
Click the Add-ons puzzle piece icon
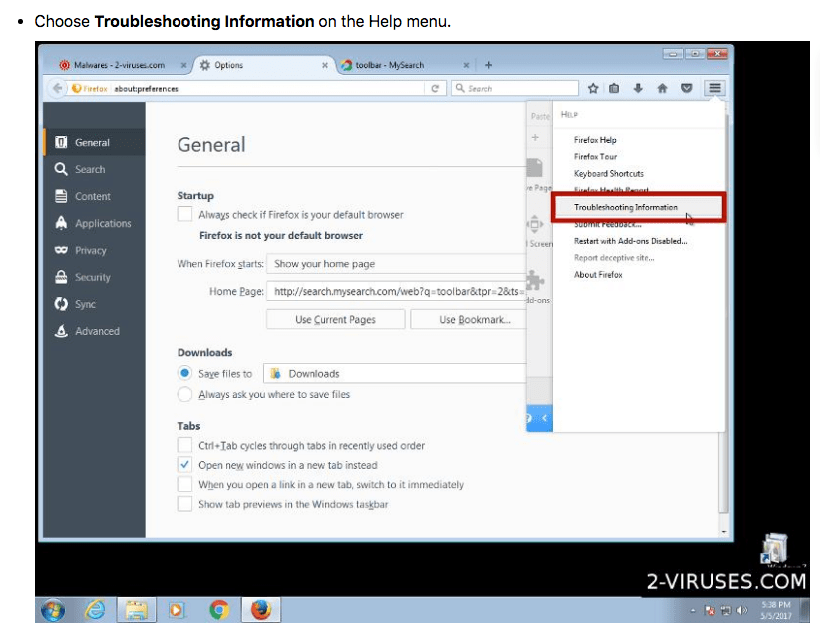(535, 280)
